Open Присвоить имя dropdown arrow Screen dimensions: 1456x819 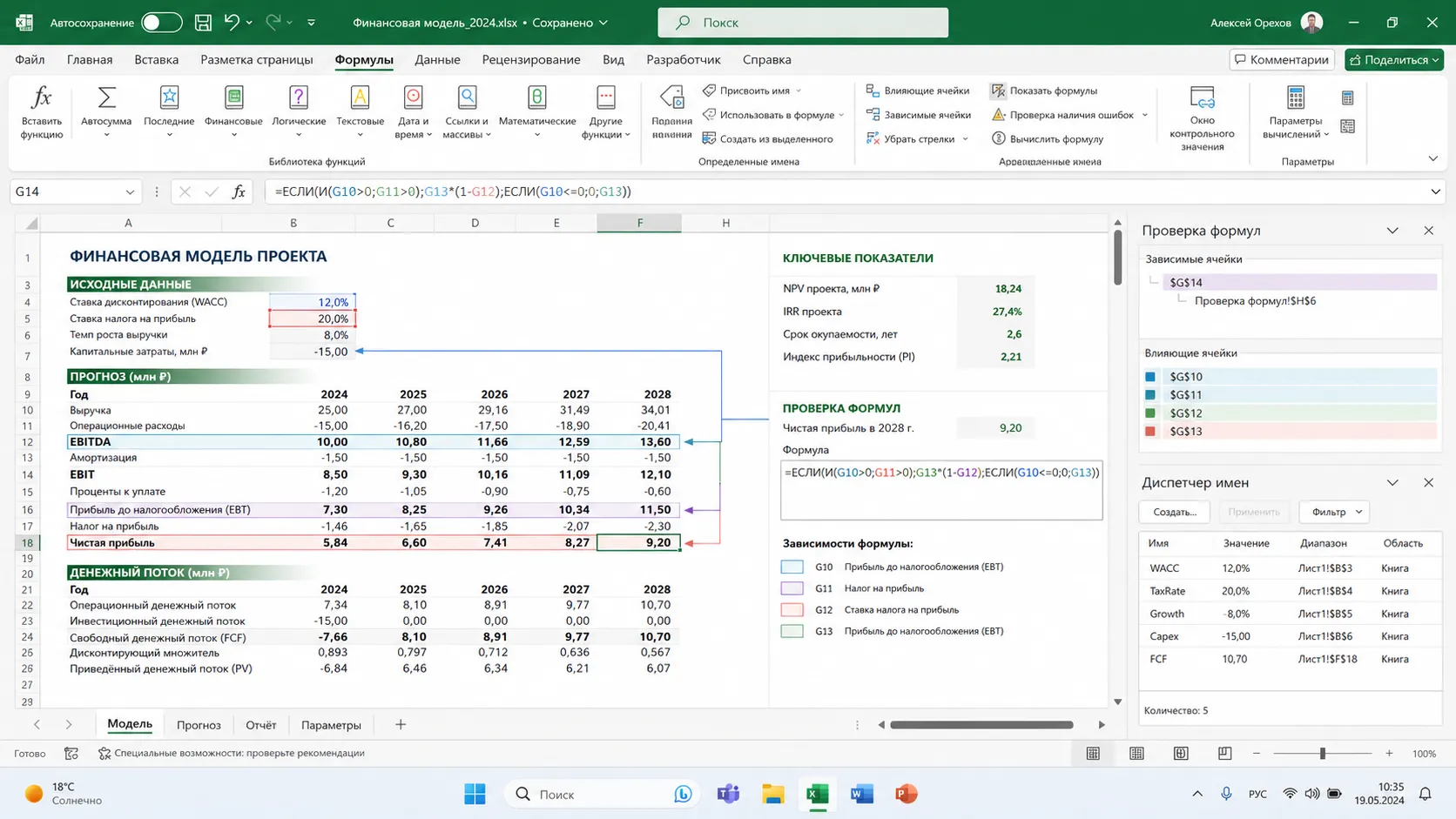(x=799, y=91)
